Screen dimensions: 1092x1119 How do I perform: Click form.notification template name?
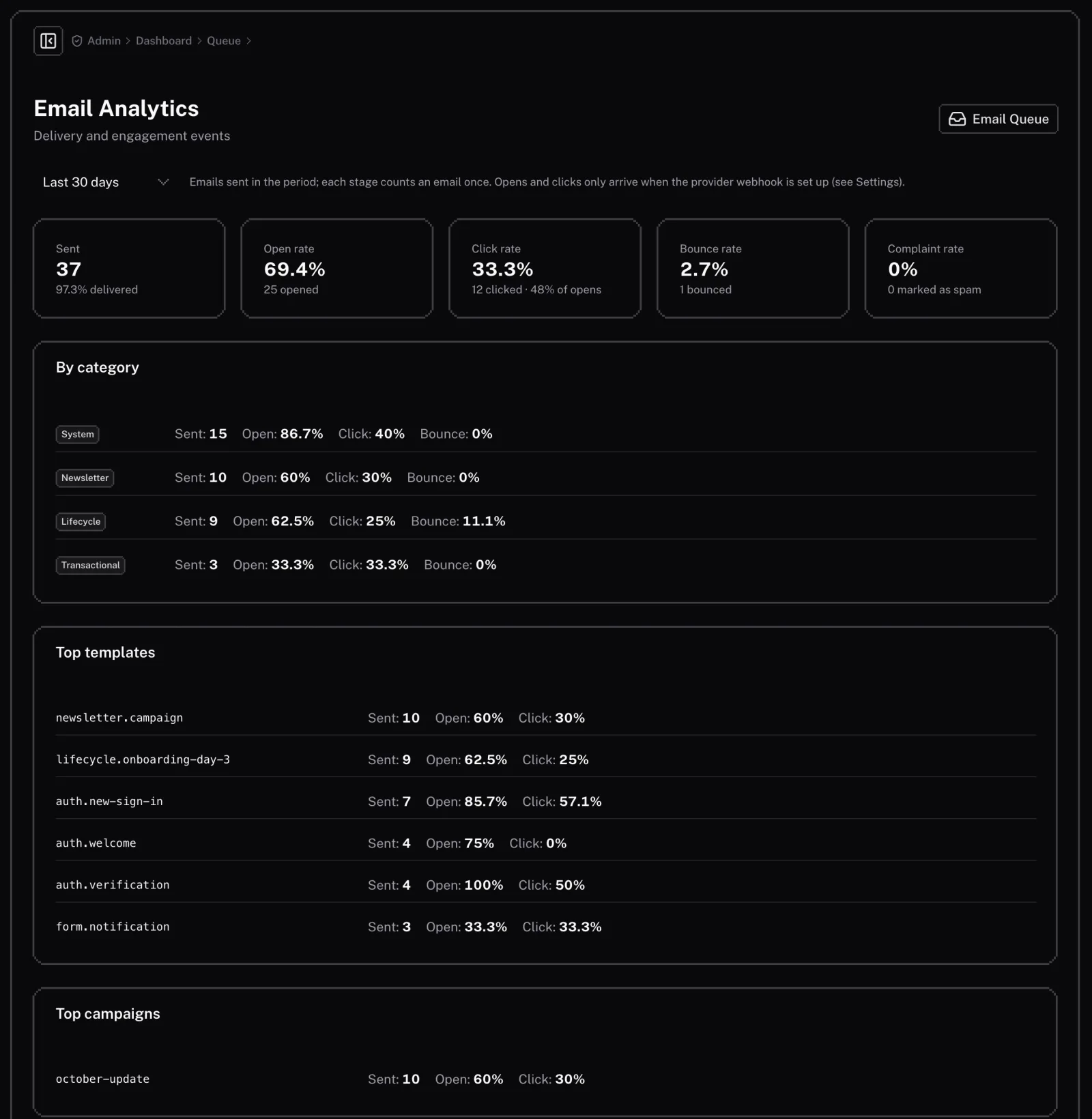point(113,927)
